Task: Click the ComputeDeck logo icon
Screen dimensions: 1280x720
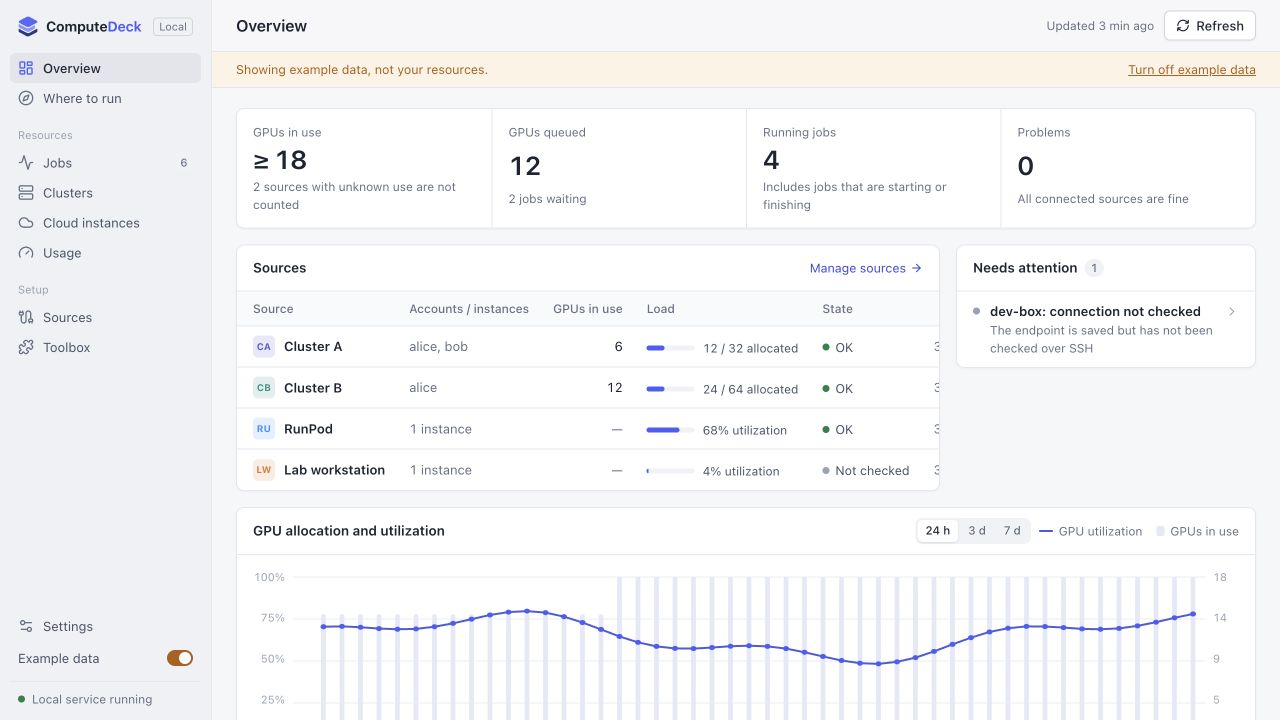Action: coord(28,27)
